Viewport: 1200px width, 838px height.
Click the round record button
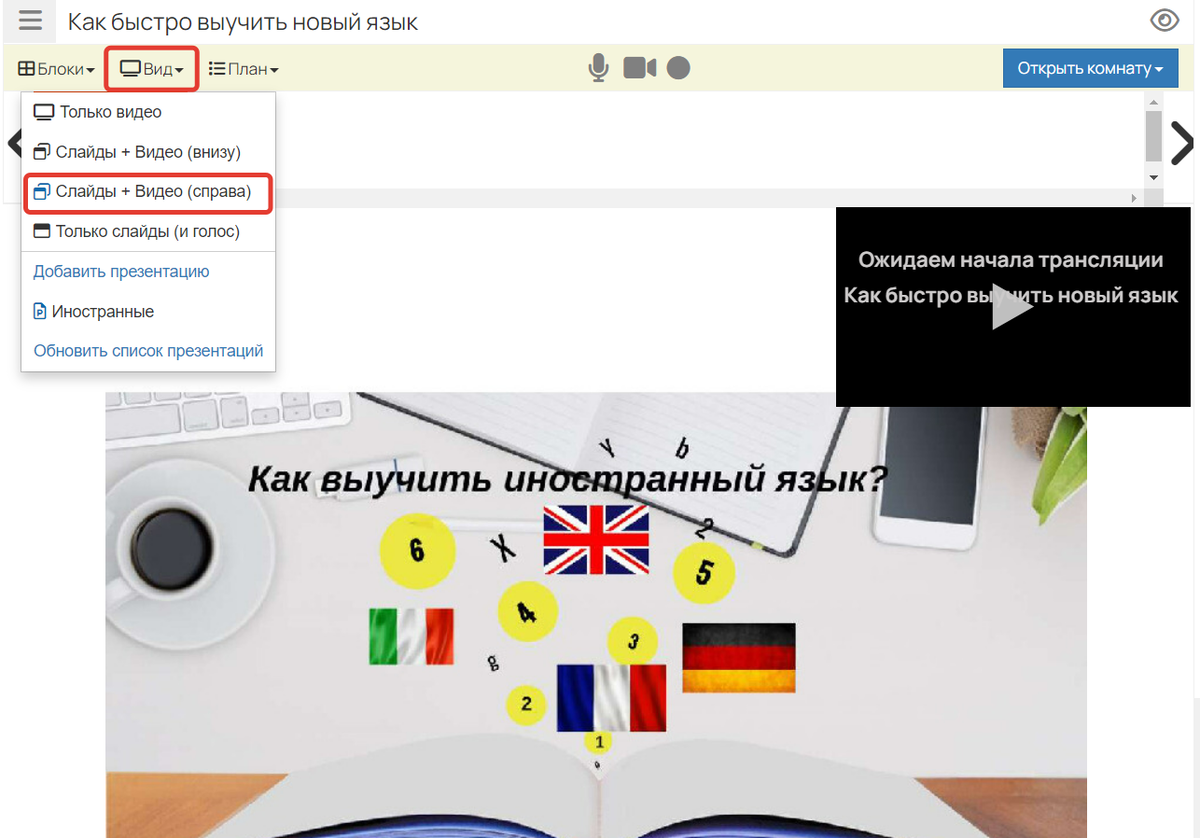pos(678,68)
